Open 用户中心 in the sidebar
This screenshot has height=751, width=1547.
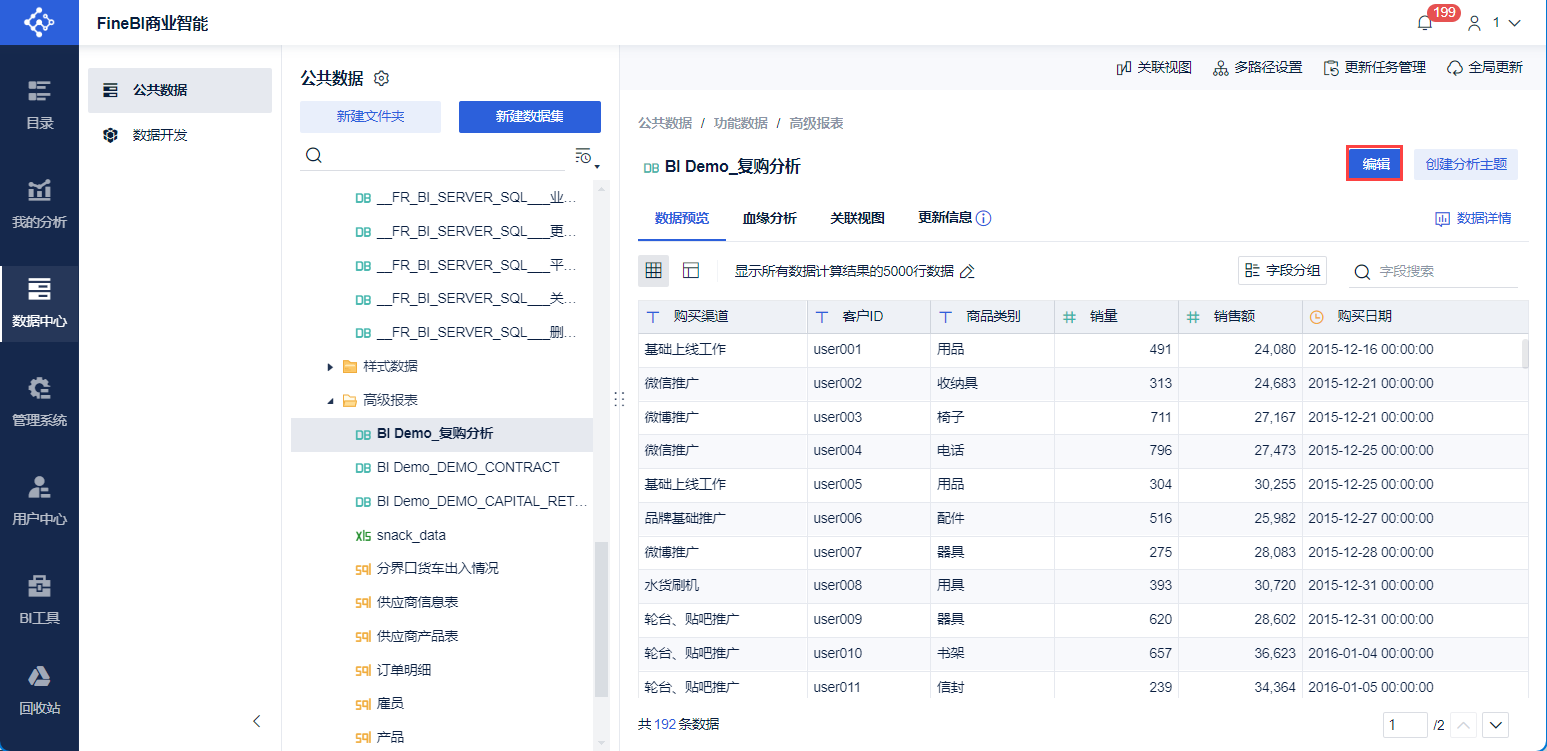click(x=39, y=501)
